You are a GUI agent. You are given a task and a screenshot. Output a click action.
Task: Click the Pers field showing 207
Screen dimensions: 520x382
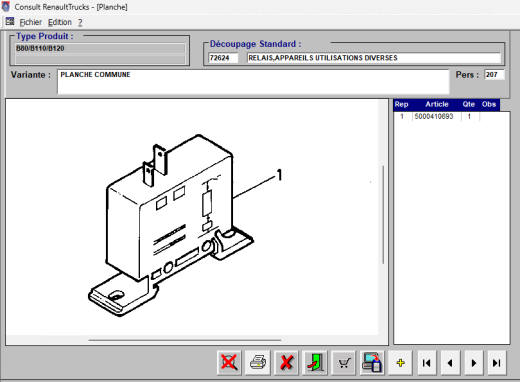point(494,75)
